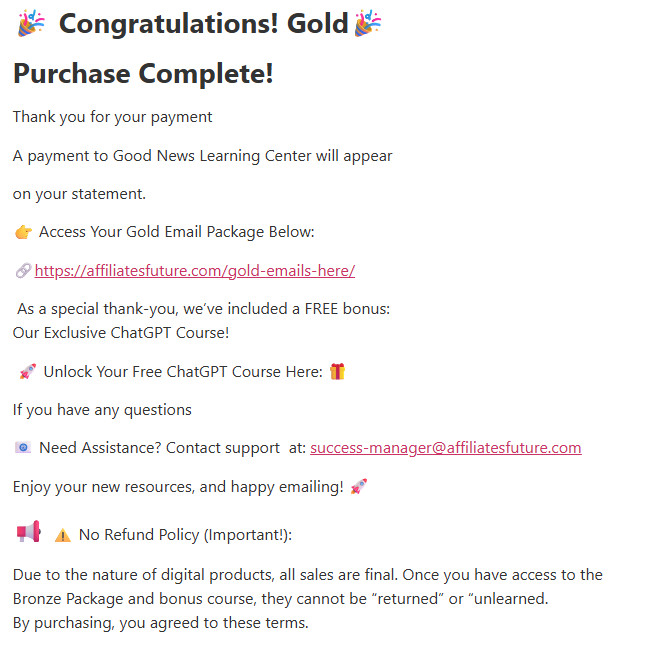Click 'Our Exclusive ChatGPT Course!' text
The width and height of the screenshot is (651, 651).
(121, 332)
